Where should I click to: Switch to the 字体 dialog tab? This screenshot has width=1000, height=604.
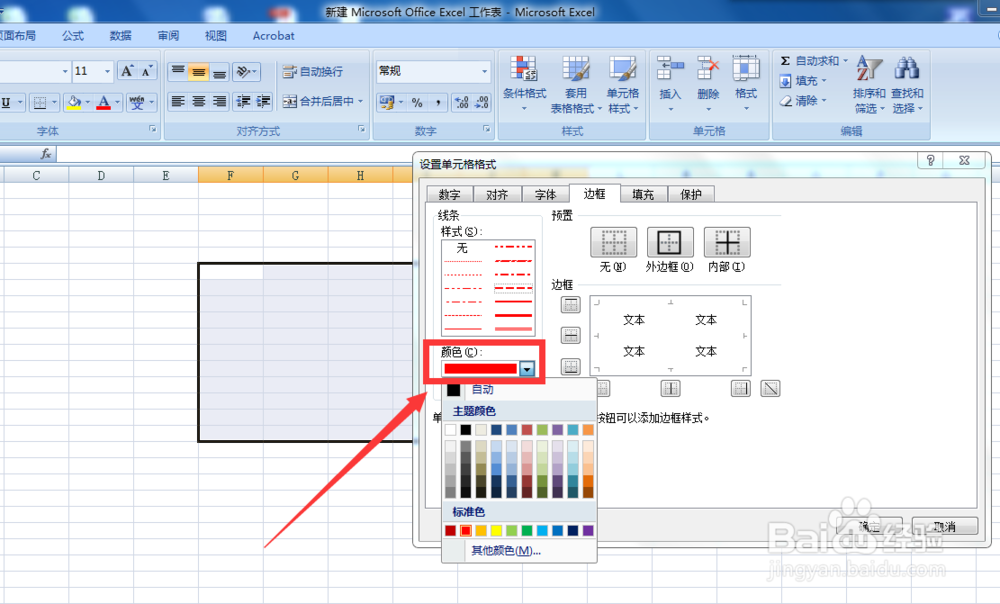545,195
